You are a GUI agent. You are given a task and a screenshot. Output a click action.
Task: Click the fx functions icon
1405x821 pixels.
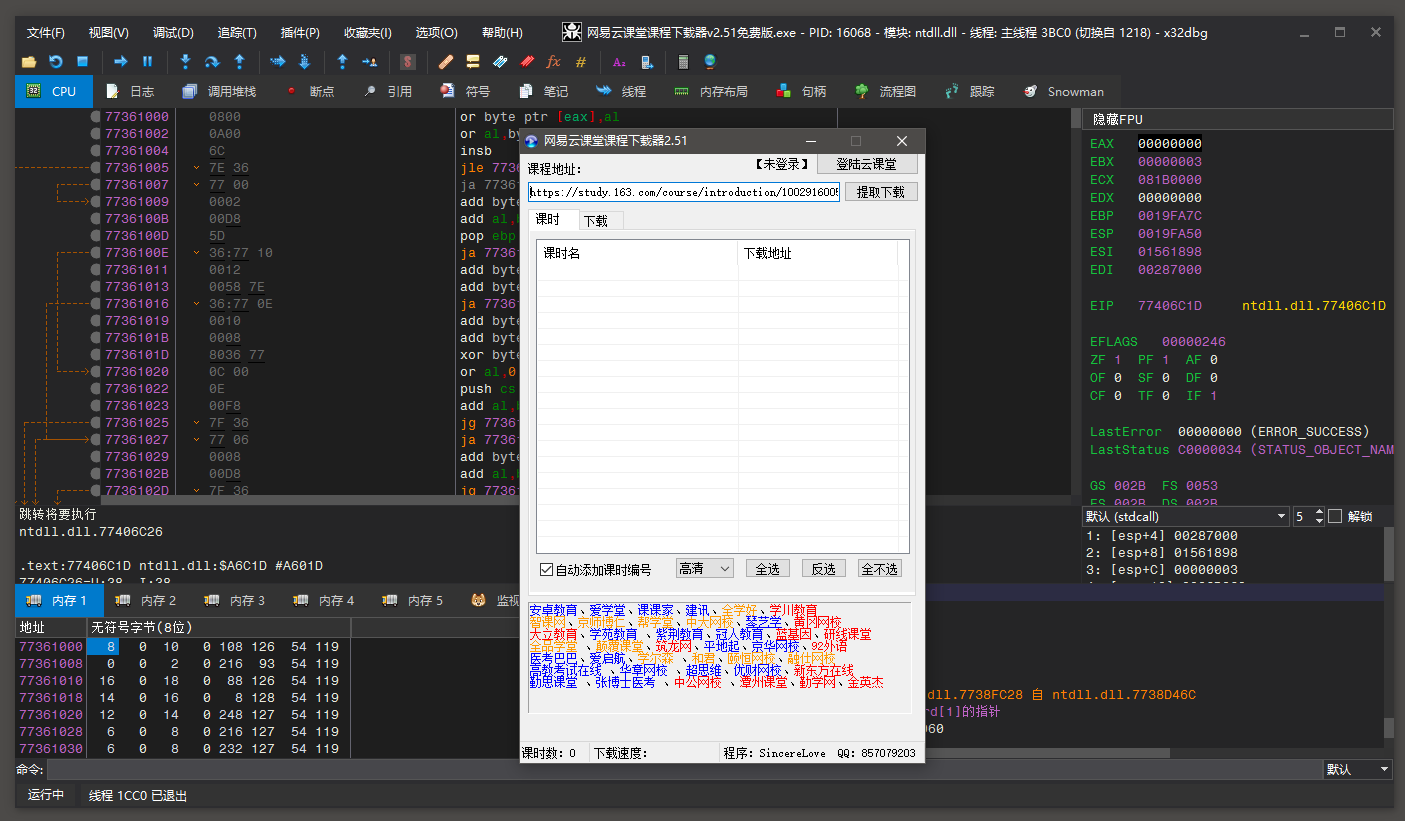(x=554, y=62)
